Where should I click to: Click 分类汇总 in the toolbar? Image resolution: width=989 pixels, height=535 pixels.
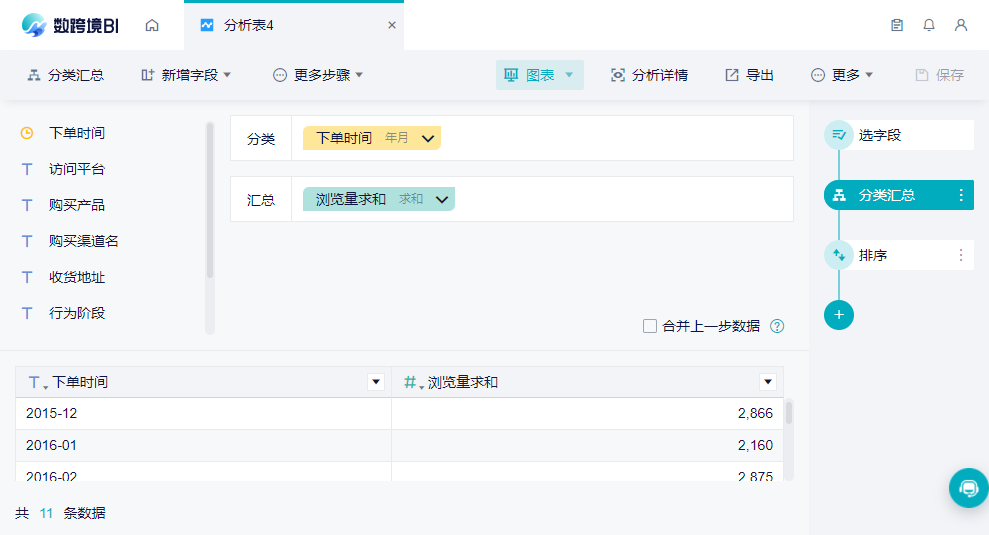click(66, 75)
